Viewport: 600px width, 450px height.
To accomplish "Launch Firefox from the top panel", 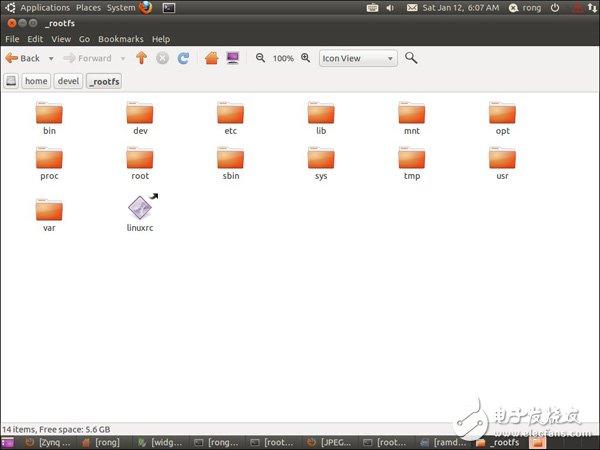I will coord(146,7).
